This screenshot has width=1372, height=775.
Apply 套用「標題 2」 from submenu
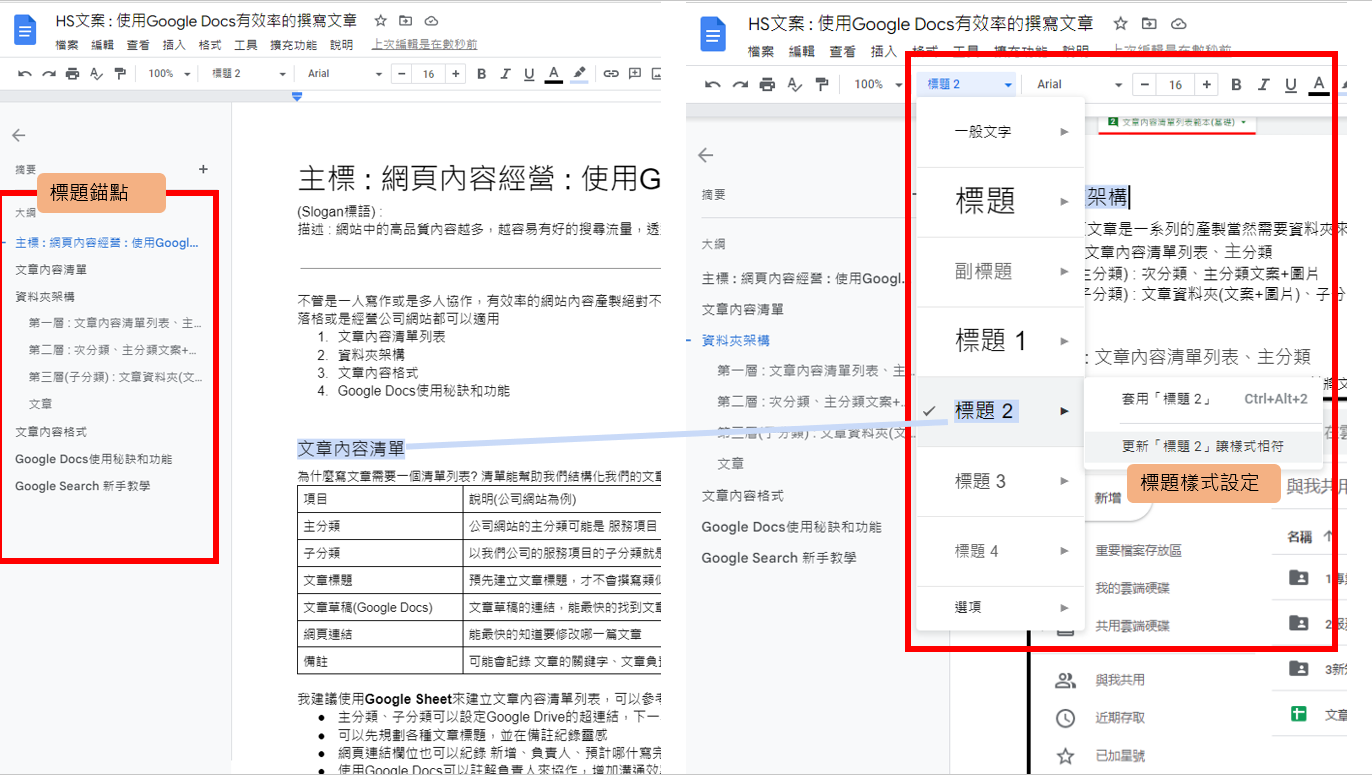click(x=1203, y=399)
